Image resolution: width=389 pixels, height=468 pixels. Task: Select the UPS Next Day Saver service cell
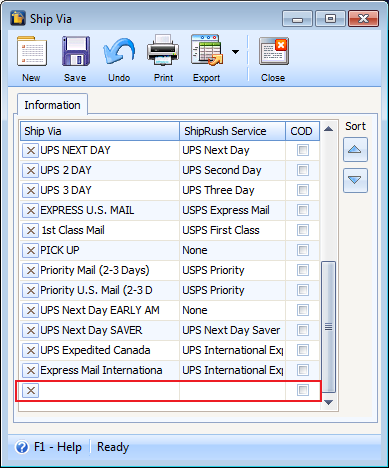pyautogui.click(x=232, y=330)
